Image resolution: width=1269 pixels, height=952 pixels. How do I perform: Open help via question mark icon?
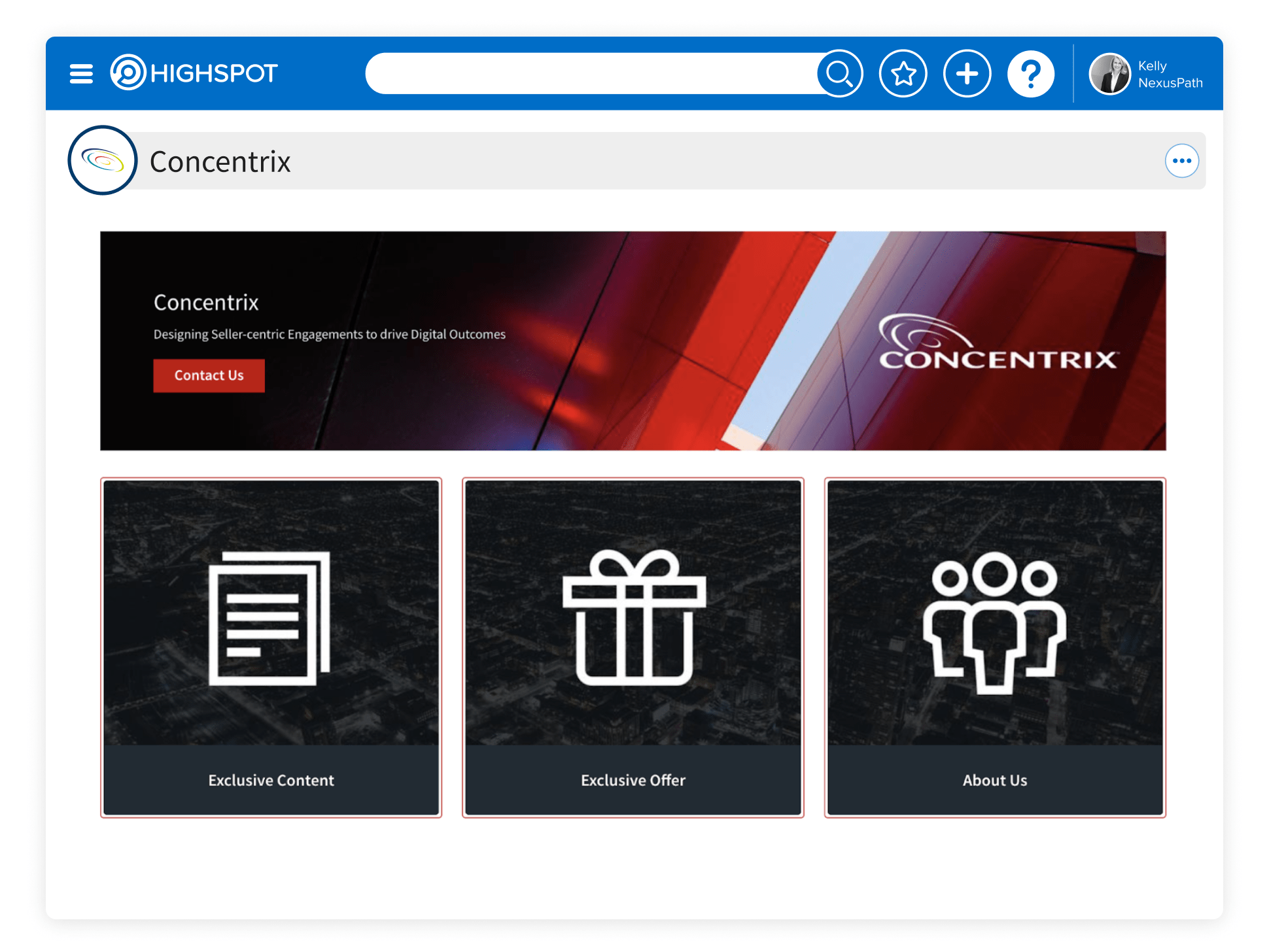pos(1030,73)
